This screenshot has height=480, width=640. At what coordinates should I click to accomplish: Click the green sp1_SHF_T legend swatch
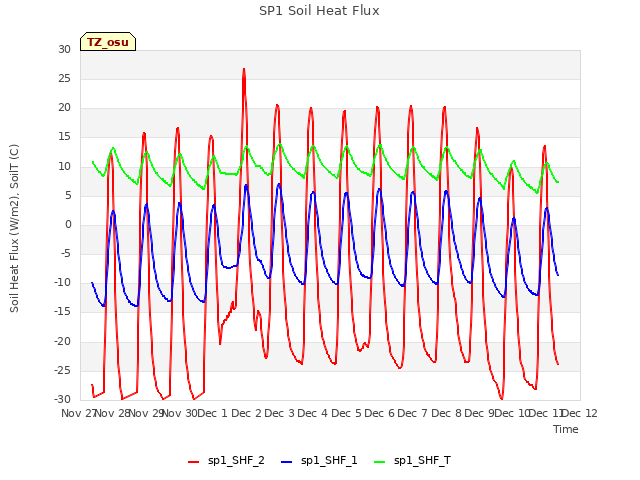point(380,462)
